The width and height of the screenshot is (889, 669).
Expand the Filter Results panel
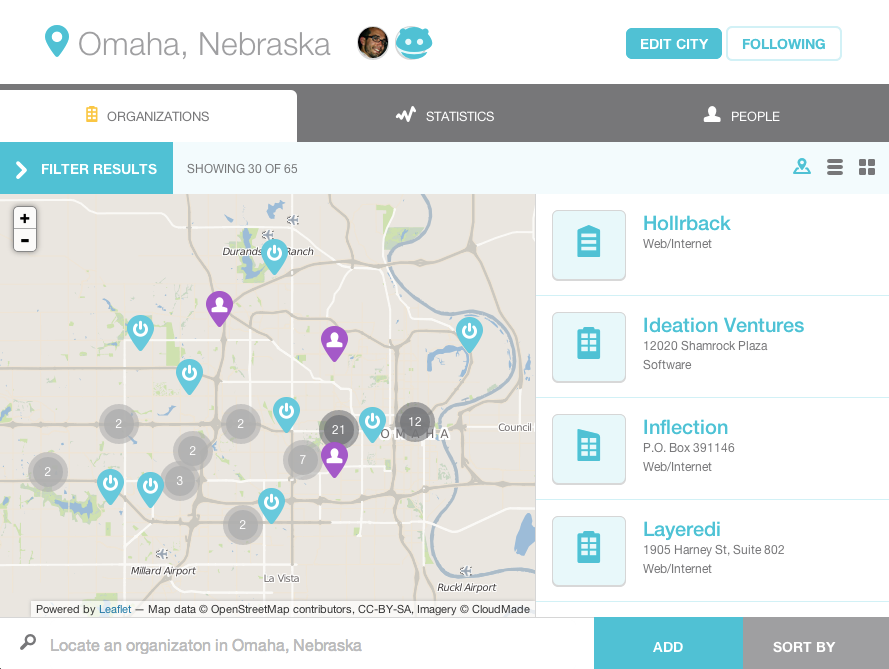pyautogui.click(x=86, y=169)
